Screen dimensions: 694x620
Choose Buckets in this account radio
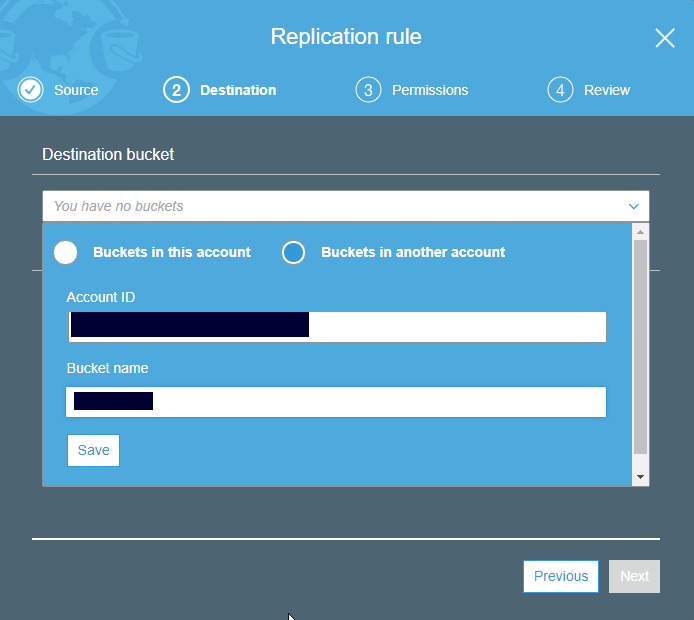coord(66,252)
